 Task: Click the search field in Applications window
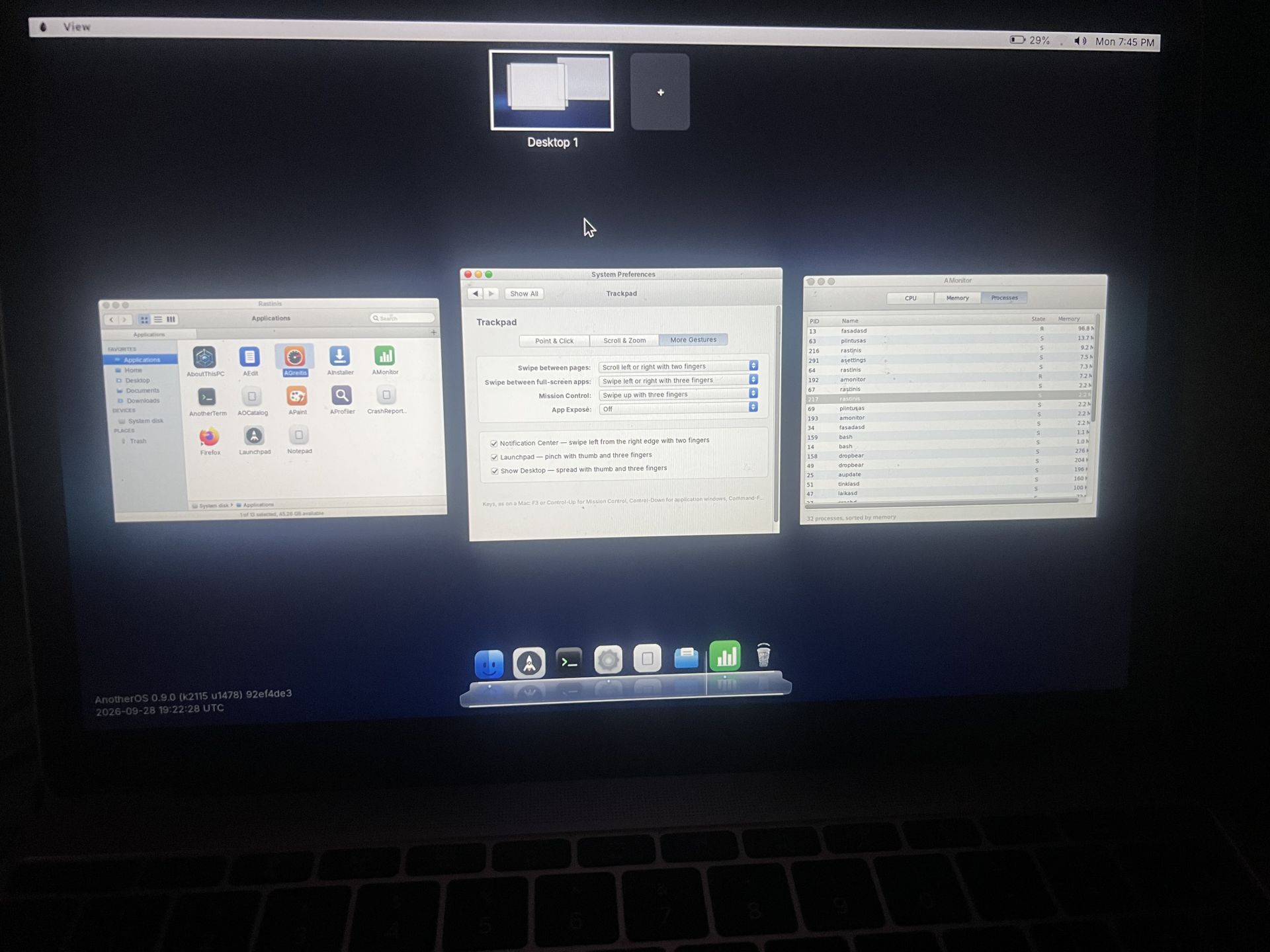[x=402, y=318]
